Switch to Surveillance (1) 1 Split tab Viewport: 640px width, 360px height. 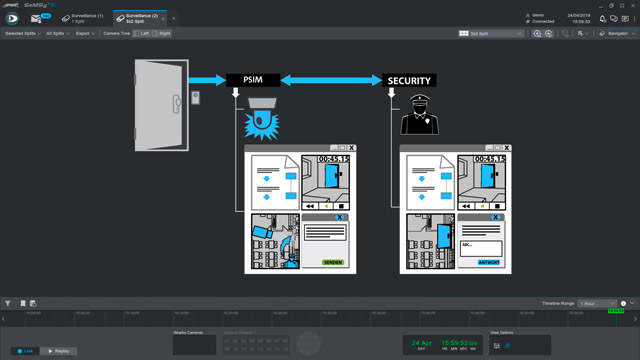click(x=83, y=18)
